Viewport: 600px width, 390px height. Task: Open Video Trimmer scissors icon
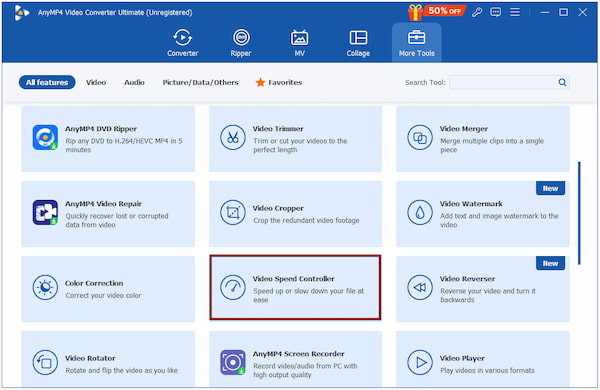233,137
